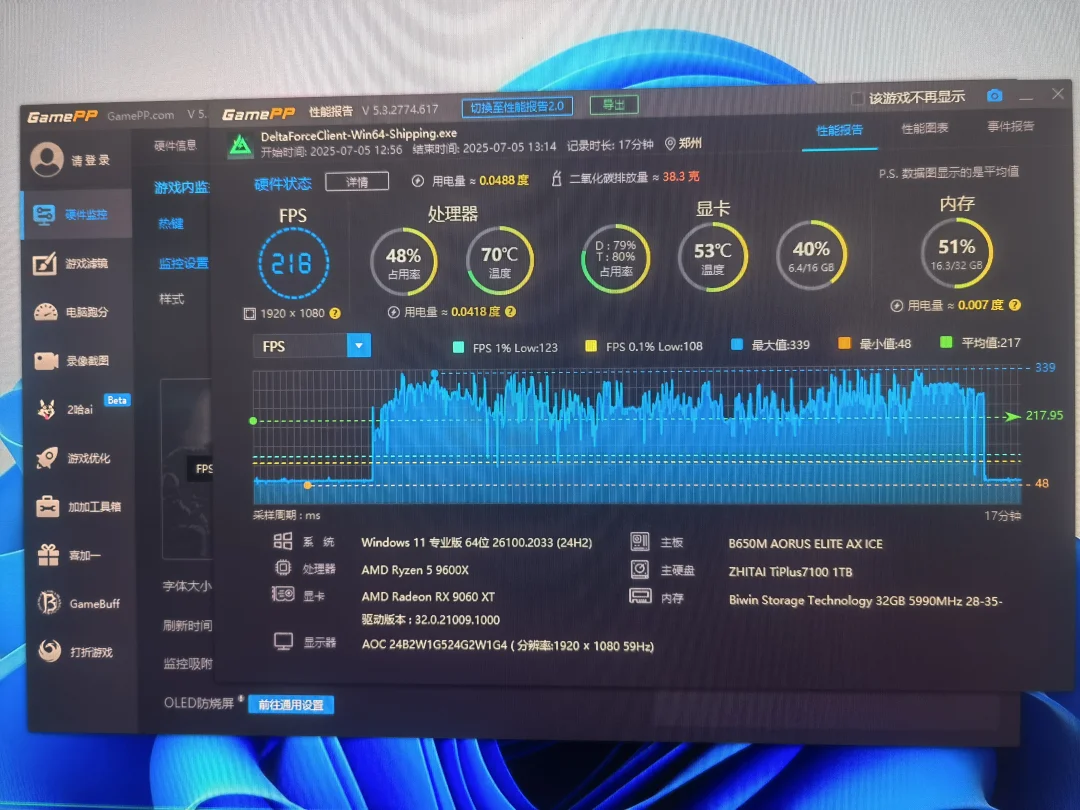Switch to 性能图表 tab

[x=924, y=128]
